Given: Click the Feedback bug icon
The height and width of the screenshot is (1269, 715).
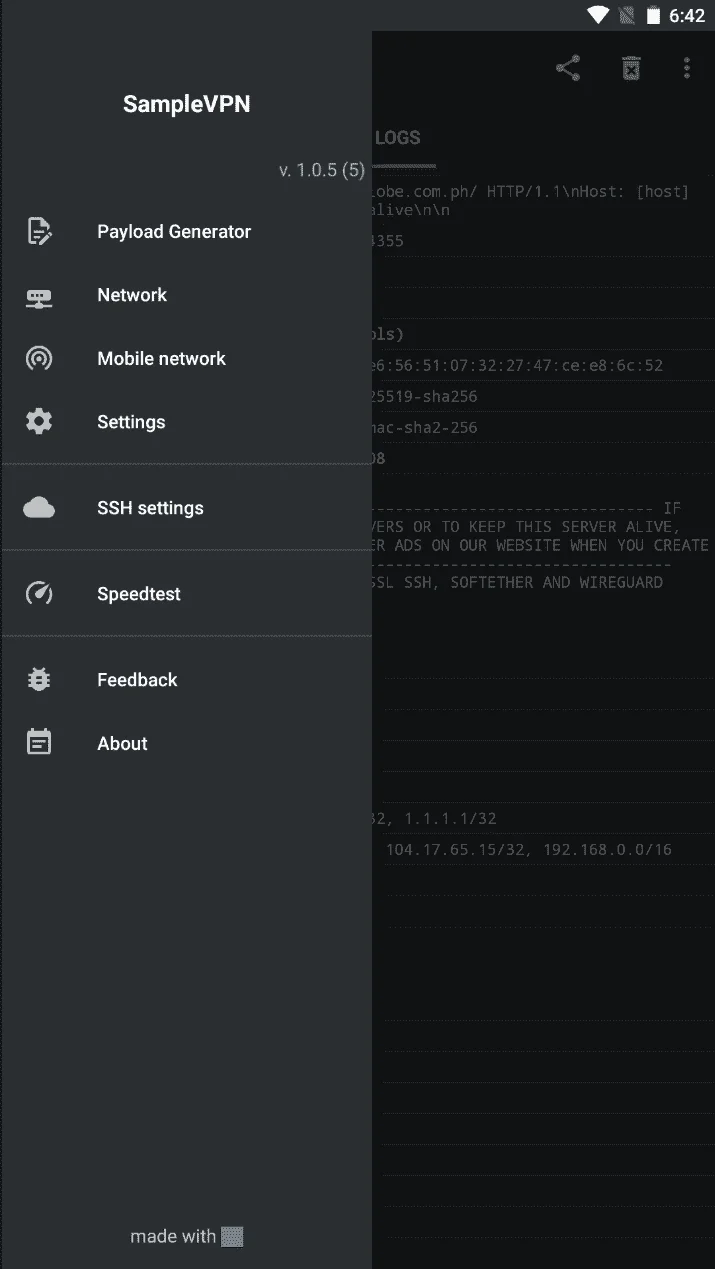Looking at the screenshot, I should coord(39,680).
